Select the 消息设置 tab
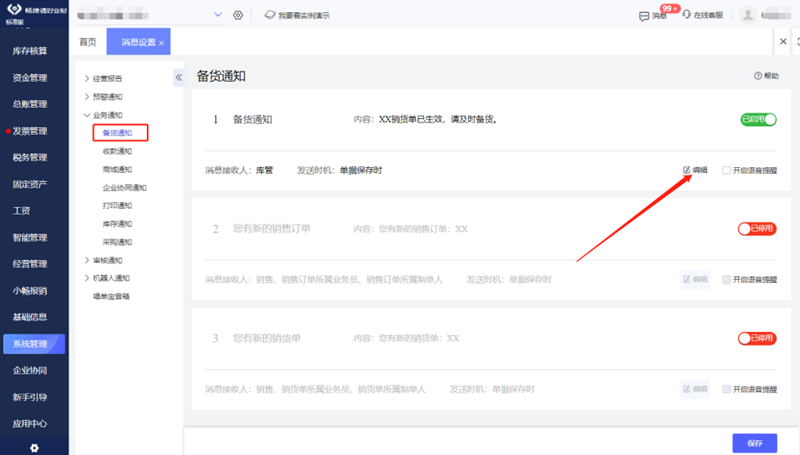This screenshot has width=800, height=455. pos(138,42)
